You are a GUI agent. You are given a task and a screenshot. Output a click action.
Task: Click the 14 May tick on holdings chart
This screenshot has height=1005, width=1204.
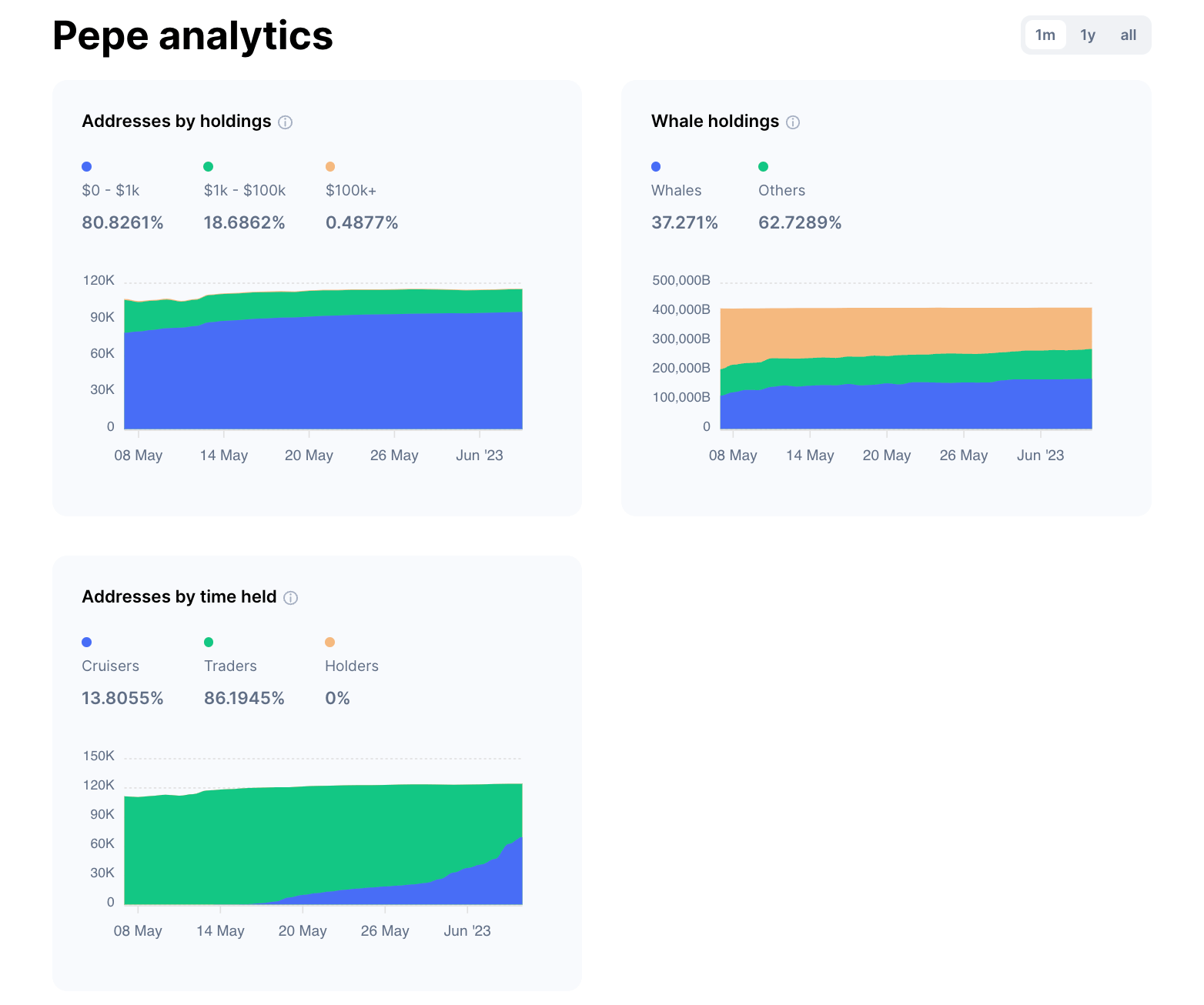point(223,456)
